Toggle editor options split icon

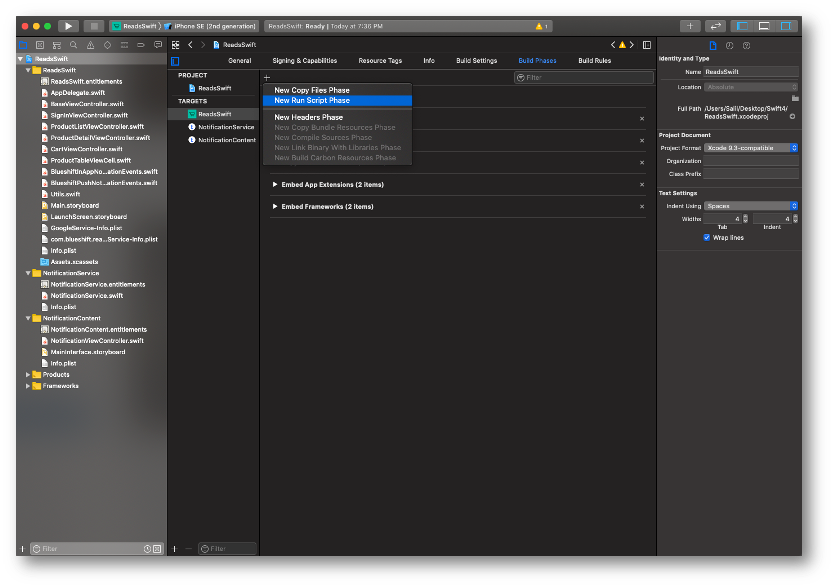point(647,45)
